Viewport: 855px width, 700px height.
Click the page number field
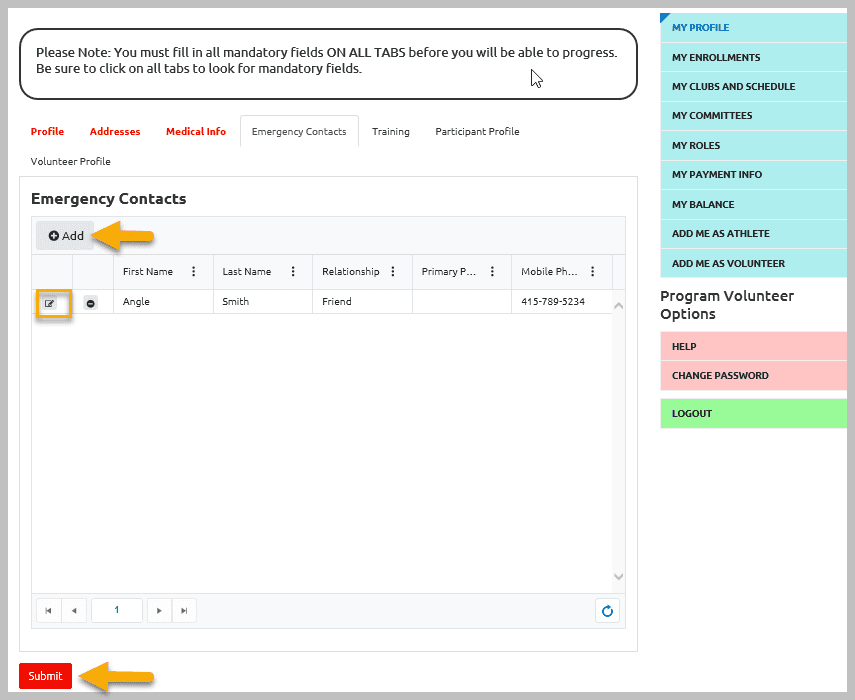click(x=117, y=611)
